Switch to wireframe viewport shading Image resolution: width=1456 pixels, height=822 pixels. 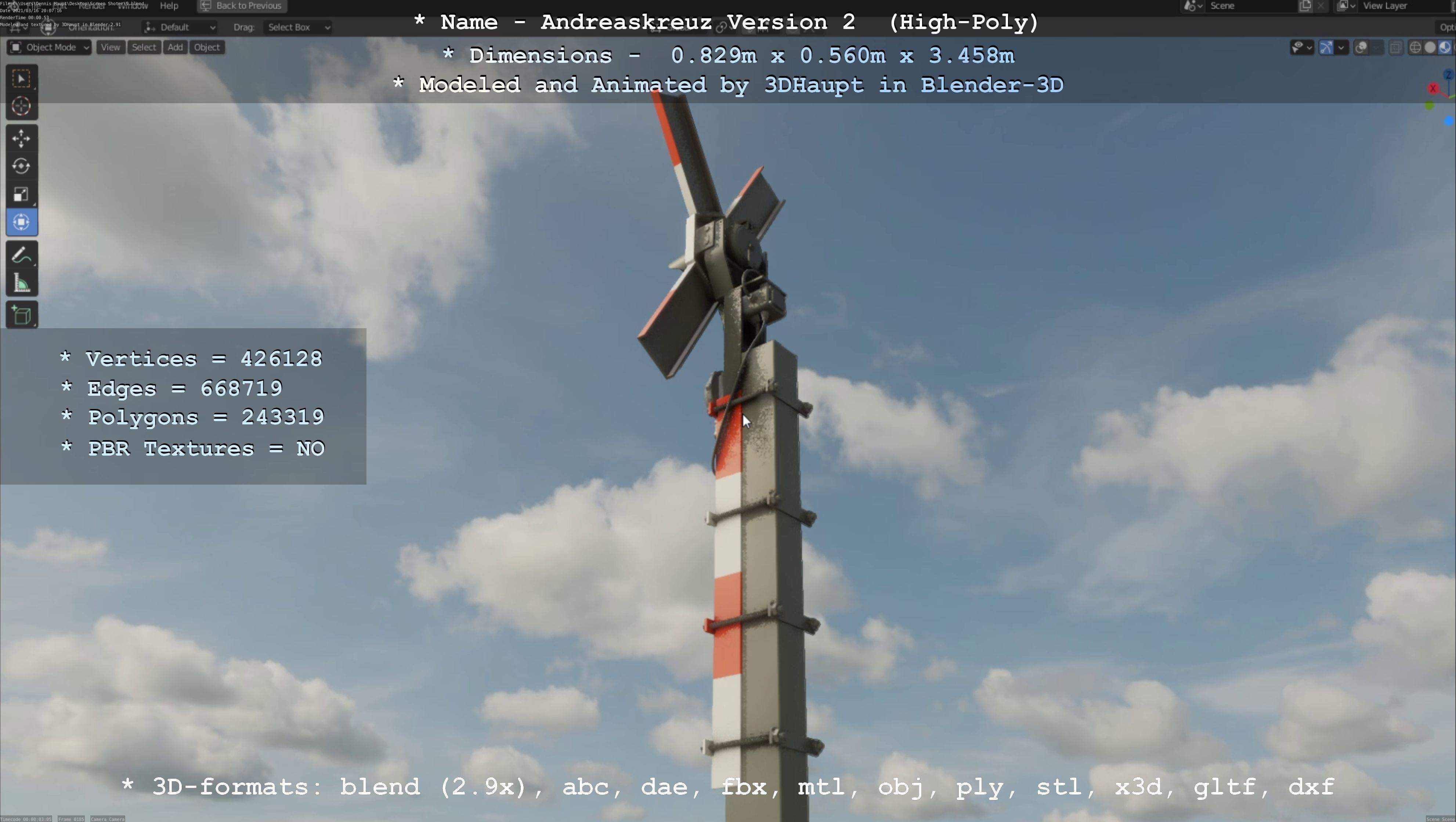1415,47
